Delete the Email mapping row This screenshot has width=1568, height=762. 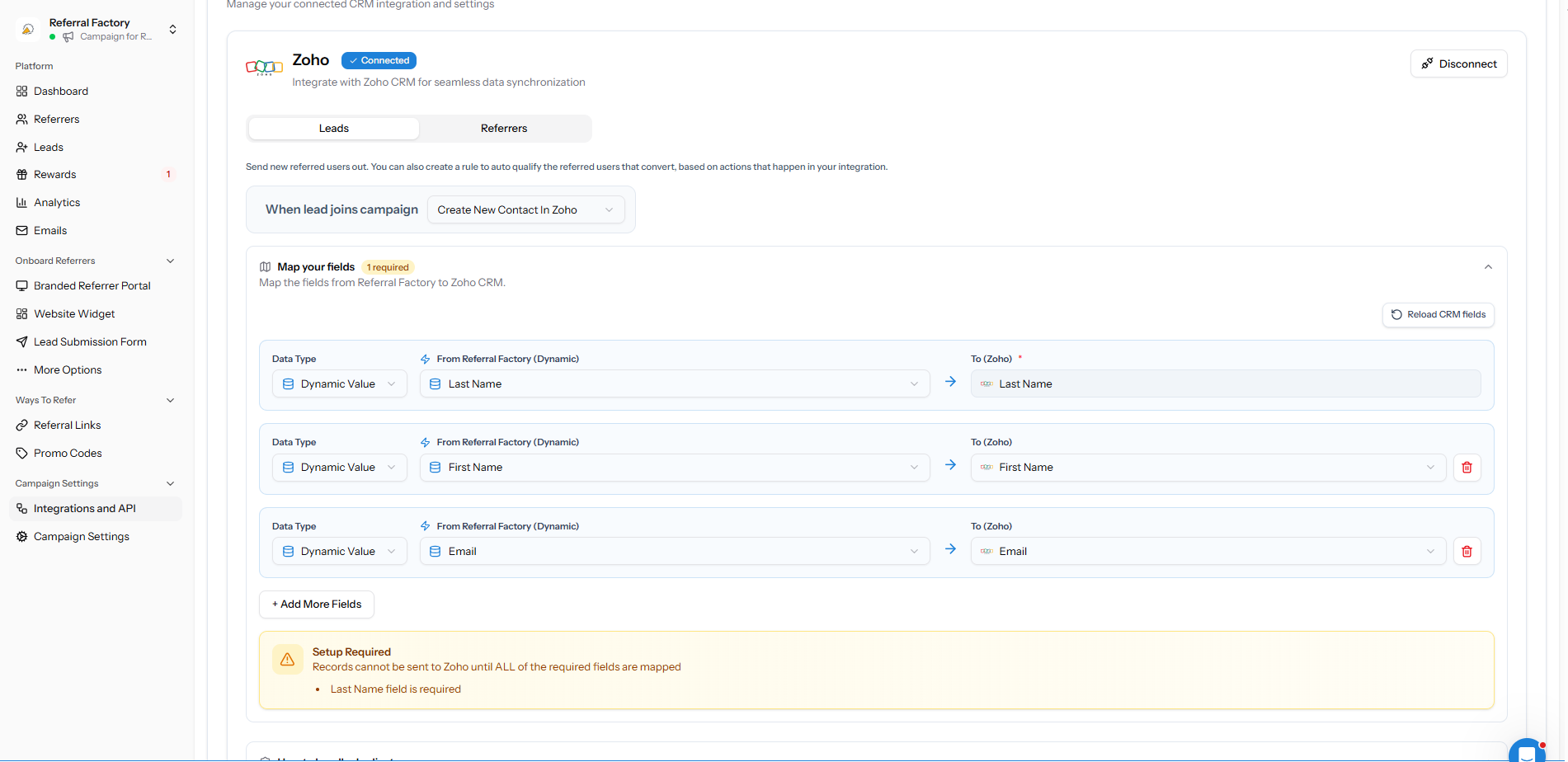click(1467, 552)
